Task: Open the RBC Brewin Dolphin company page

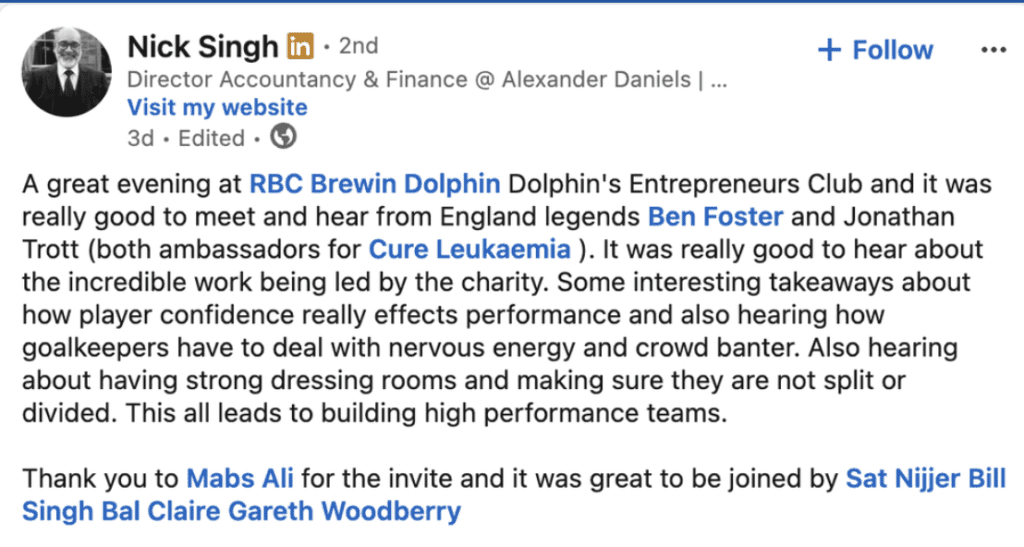Action: (x=374, y=184)
